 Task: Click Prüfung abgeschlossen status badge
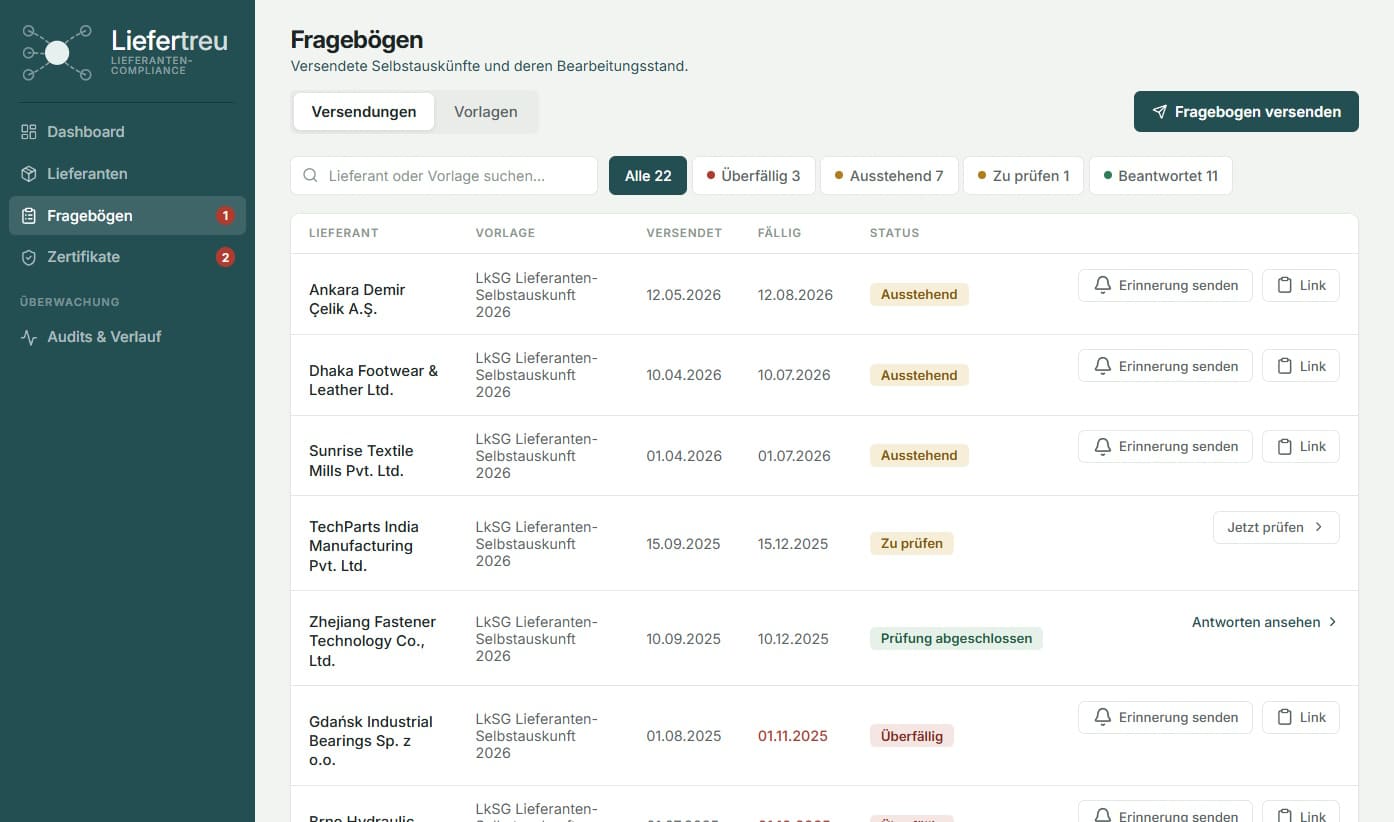click(956, 638)
